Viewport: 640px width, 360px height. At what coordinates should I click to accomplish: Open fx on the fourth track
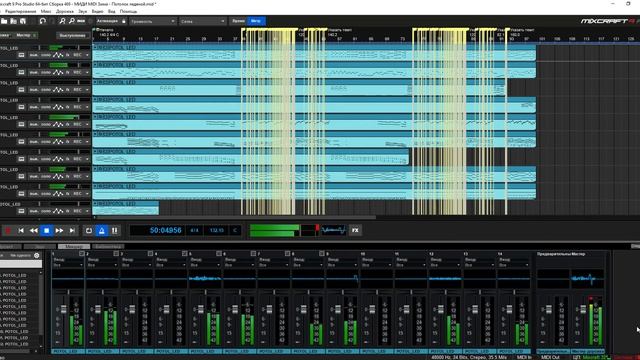click(x=68, y=107)
